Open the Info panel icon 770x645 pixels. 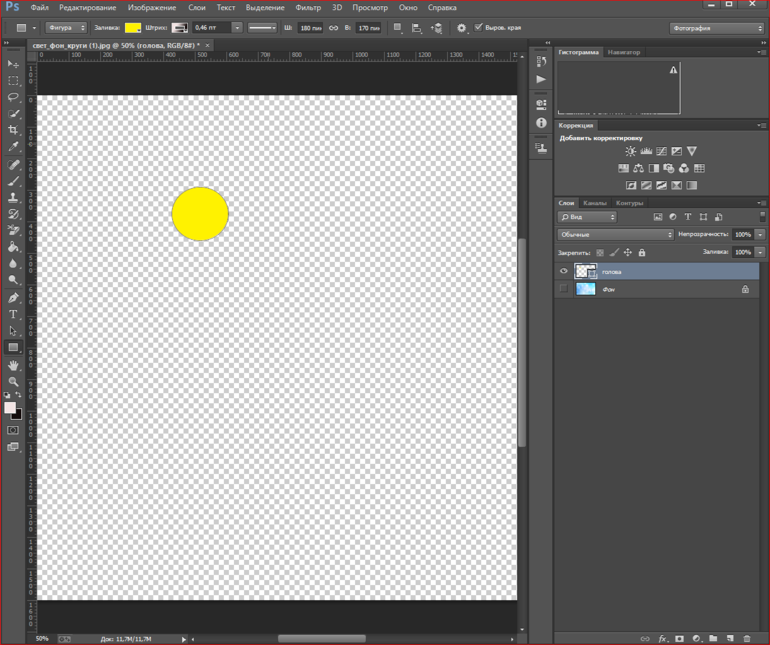coord(541,122)
